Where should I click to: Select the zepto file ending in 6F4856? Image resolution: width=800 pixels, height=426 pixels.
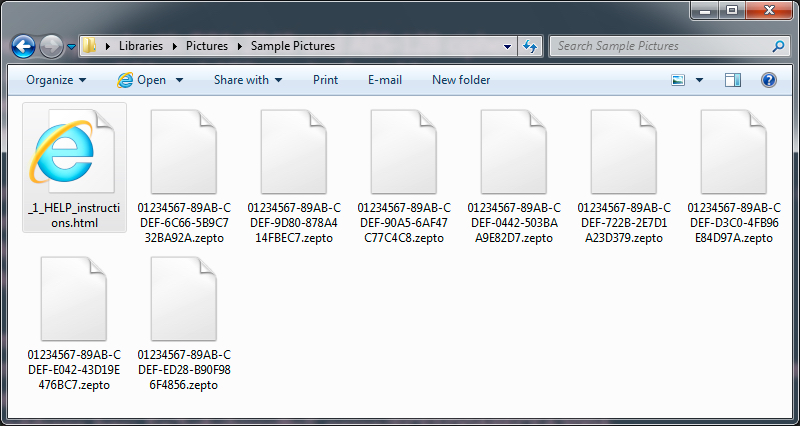(184, 324)
